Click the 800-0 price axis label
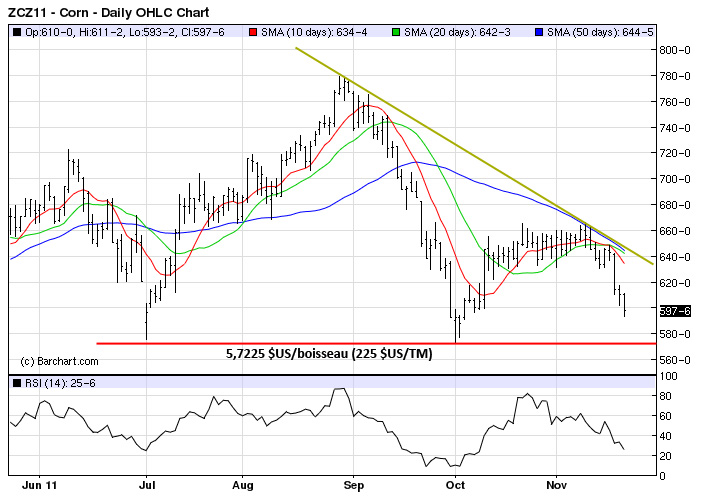Screen dimensions: 701x501 pos(675,50)
